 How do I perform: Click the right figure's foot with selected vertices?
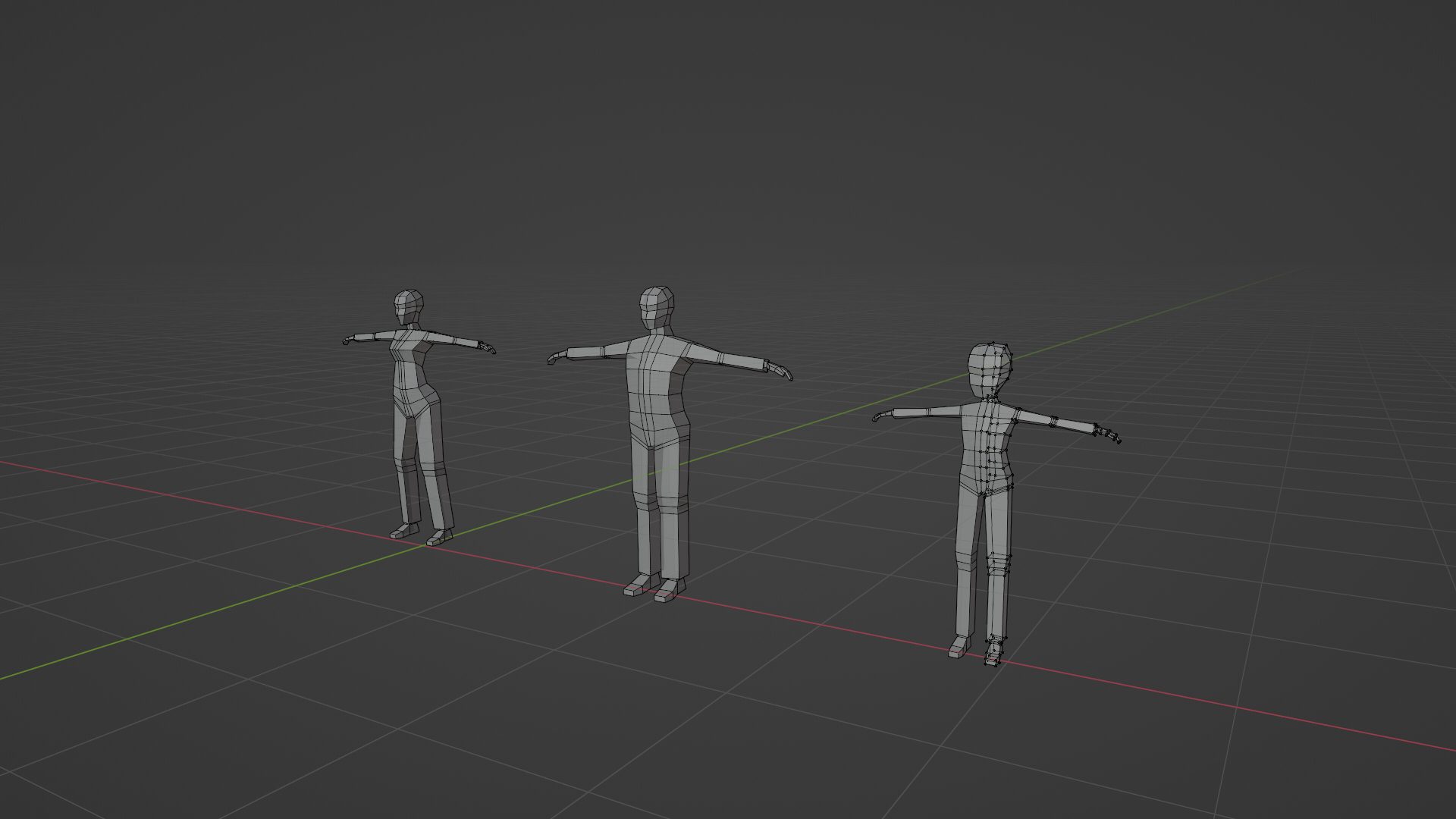click(x=993, y=654)
